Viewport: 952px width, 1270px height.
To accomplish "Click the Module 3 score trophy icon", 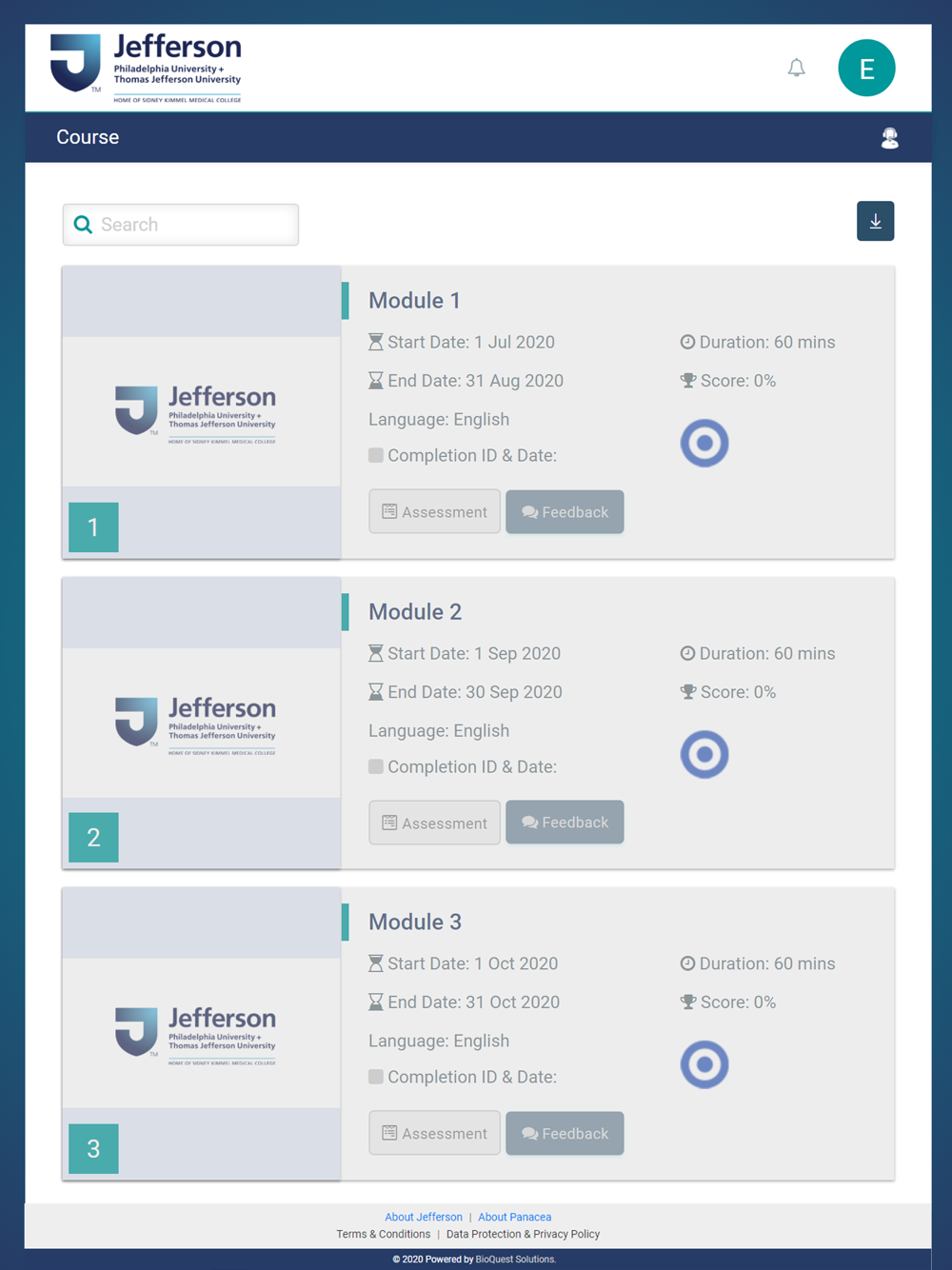I will (688, 1002).
